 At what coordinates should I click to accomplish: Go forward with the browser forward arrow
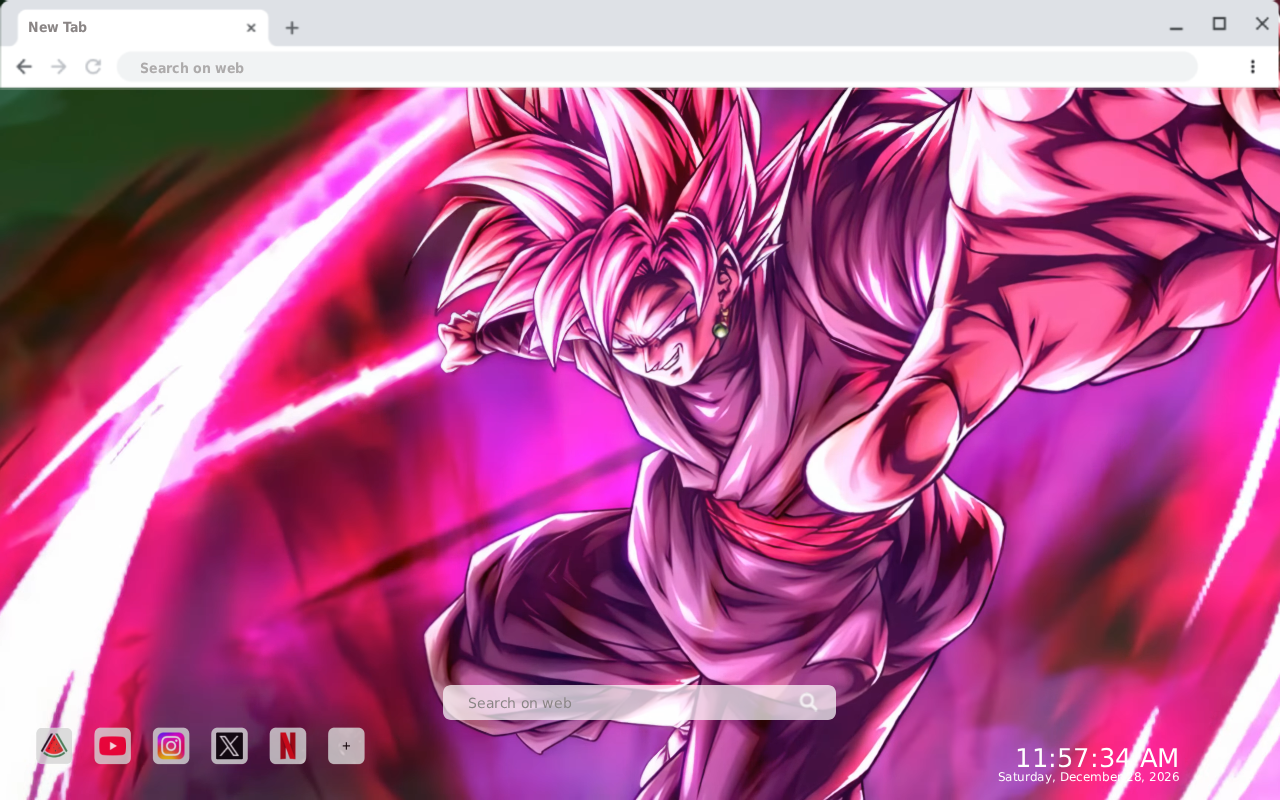click(59, 67)
